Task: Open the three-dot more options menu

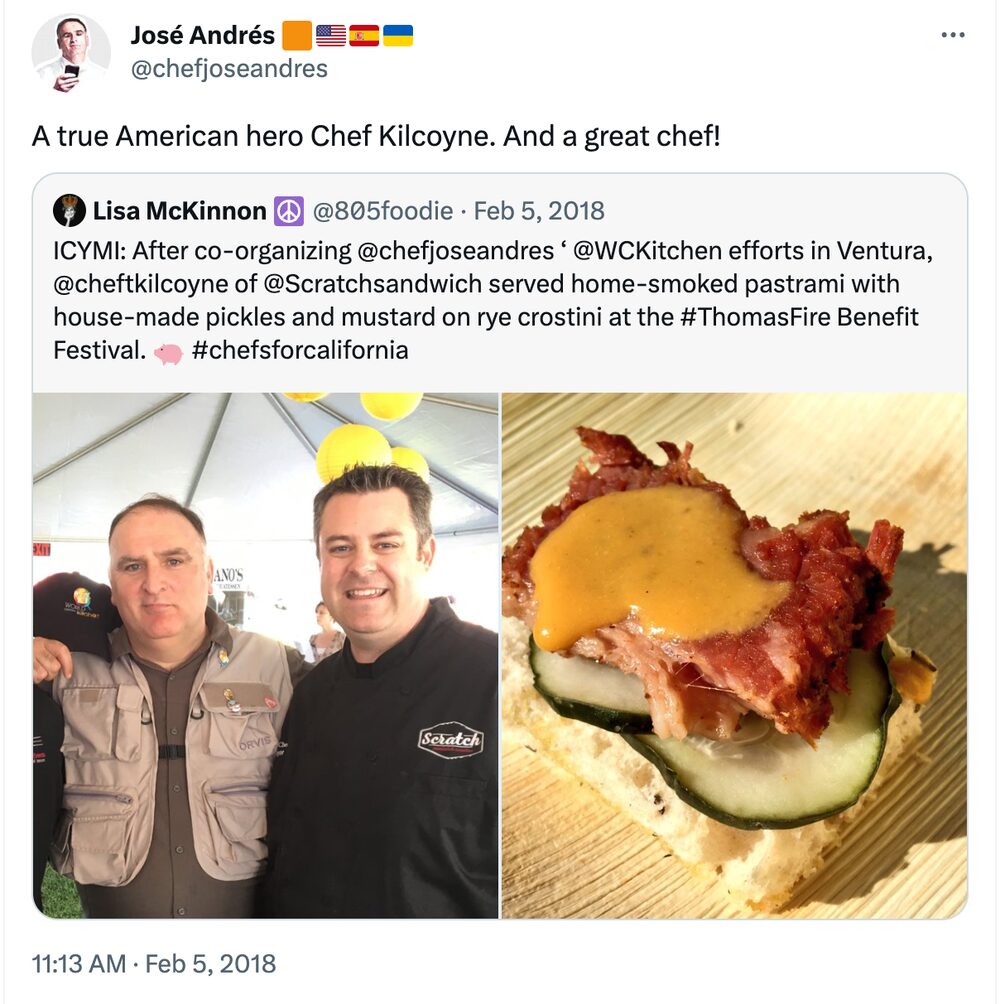Action: tap(953, 35)
